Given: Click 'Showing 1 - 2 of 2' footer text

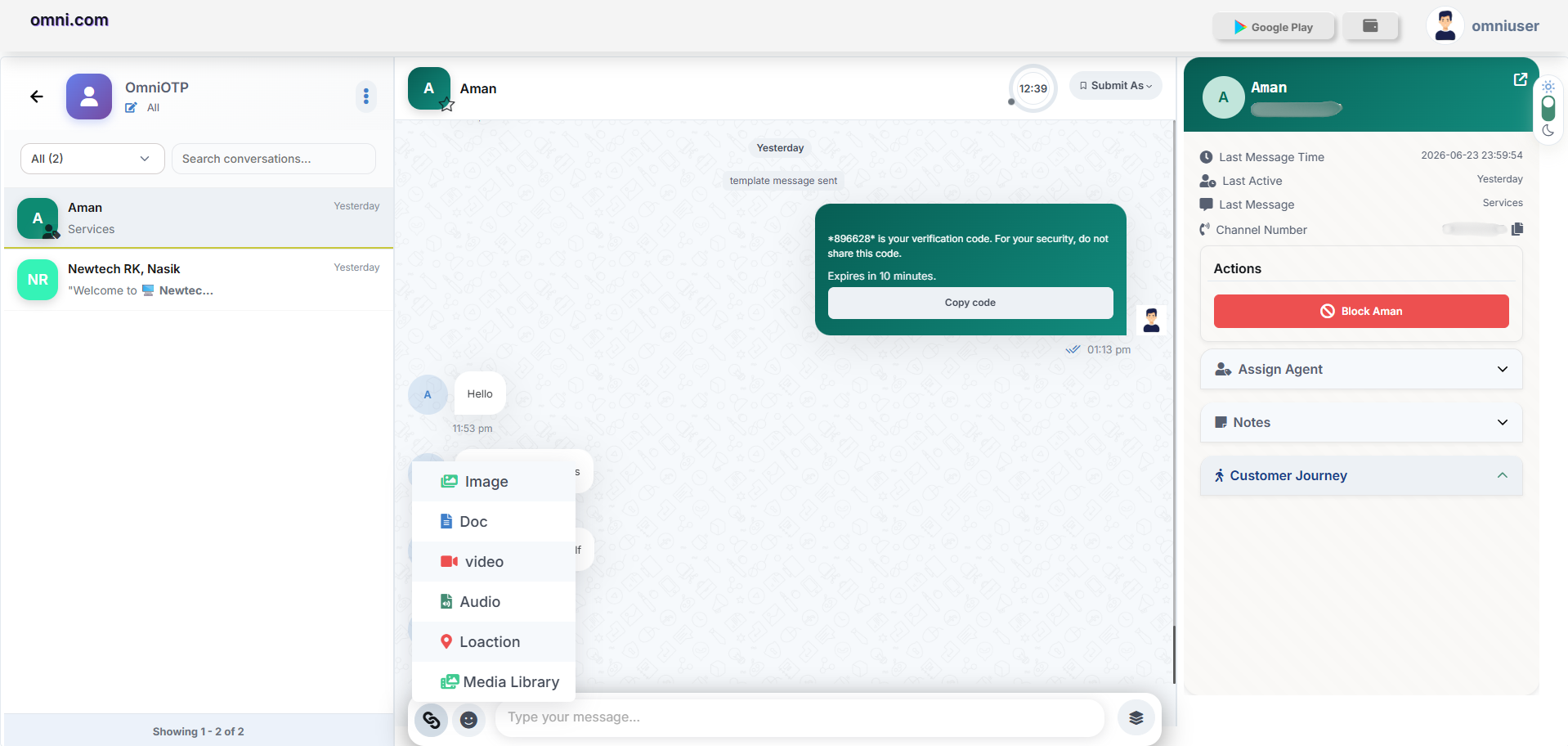Looking at the screenshot, I should tap(199, 731).
